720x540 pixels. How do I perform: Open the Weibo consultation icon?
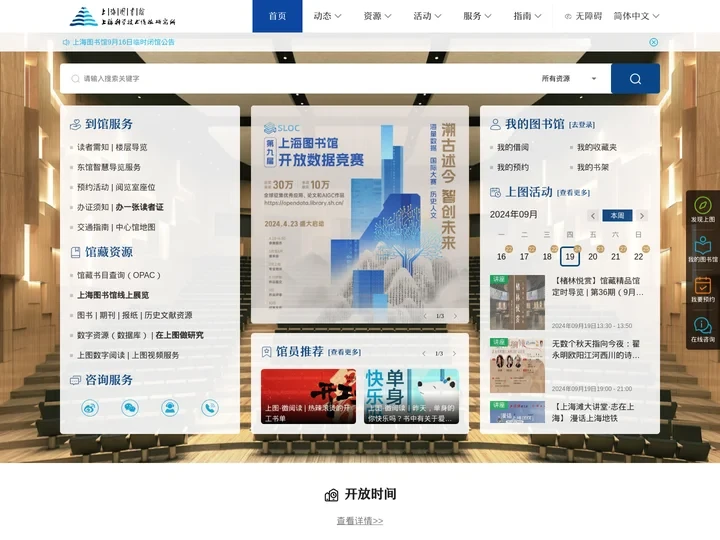pyautogui.click(x=90, y=408)
